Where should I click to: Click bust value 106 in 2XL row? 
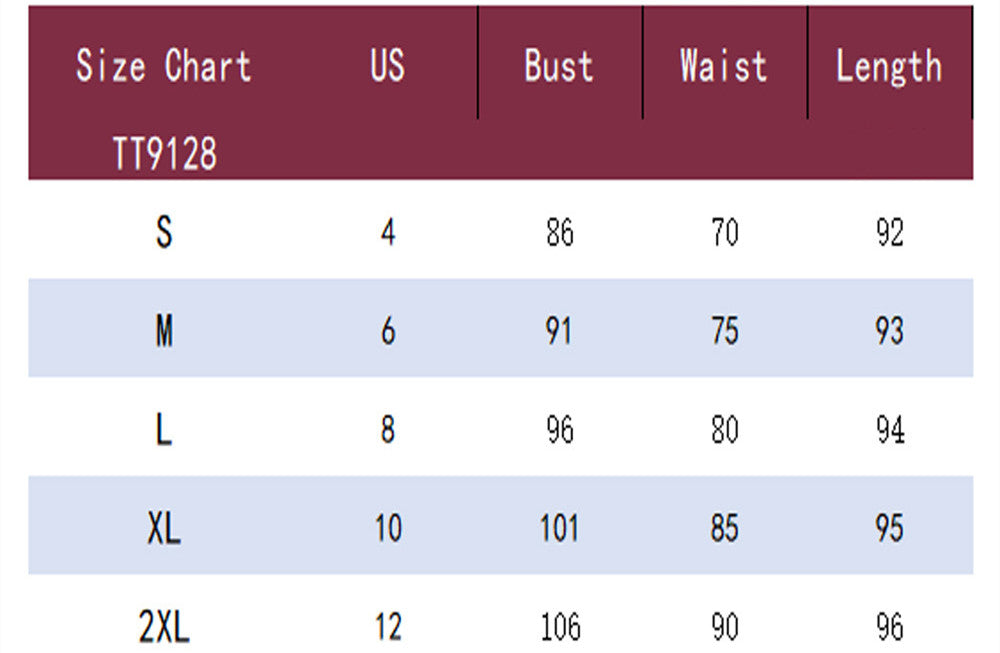coord(559,627)
